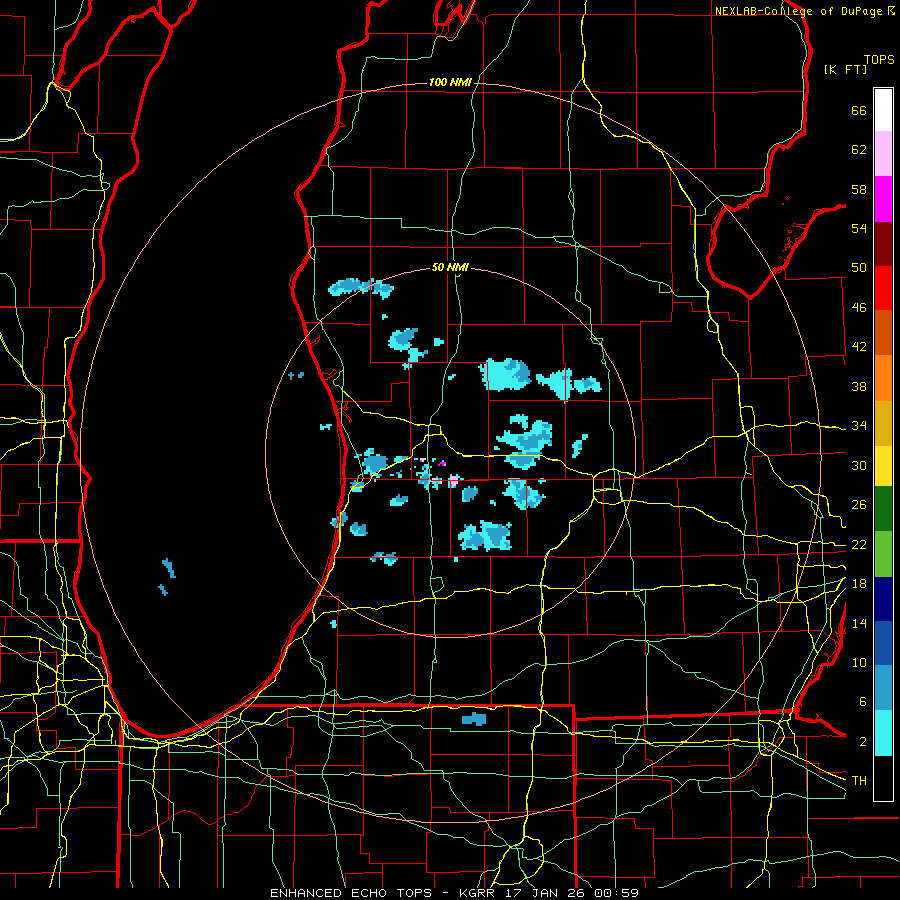The width and height of the screenshot is (900, 900).
Task: Click the orange swatch near 38
Action: click(883, 378)
